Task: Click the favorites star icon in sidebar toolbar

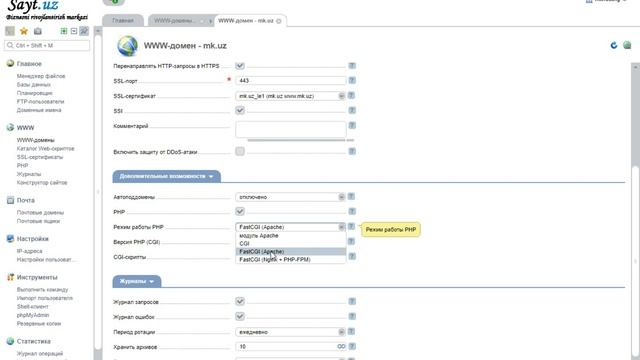Action: click(x=24, y=31)
